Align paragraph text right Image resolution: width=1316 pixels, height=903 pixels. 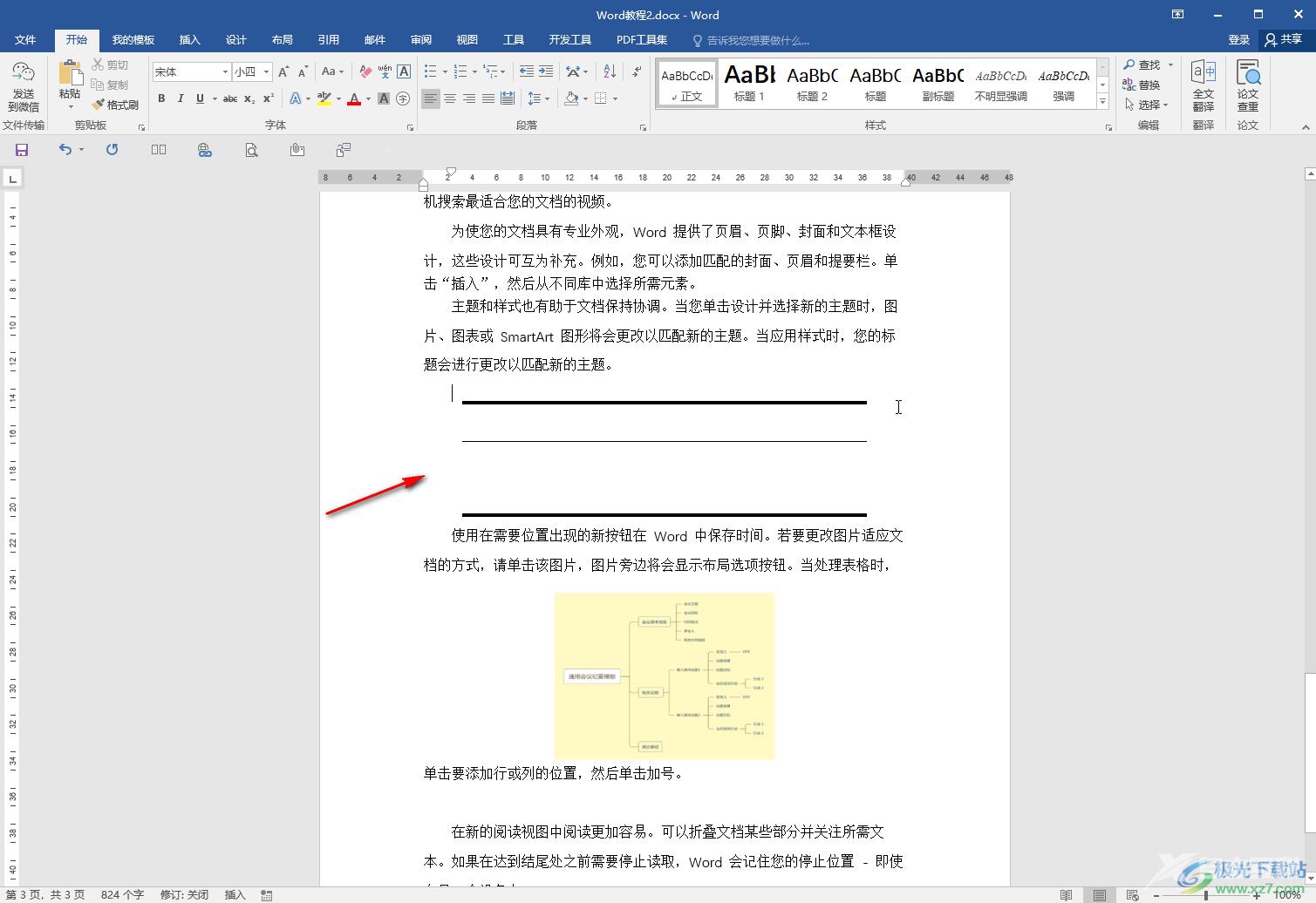469,98
